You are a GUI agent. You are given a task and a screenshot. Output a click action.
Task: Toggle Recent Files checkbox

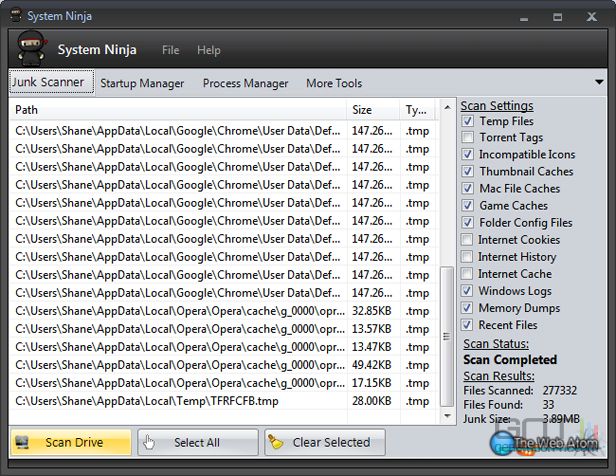(467, 325)
